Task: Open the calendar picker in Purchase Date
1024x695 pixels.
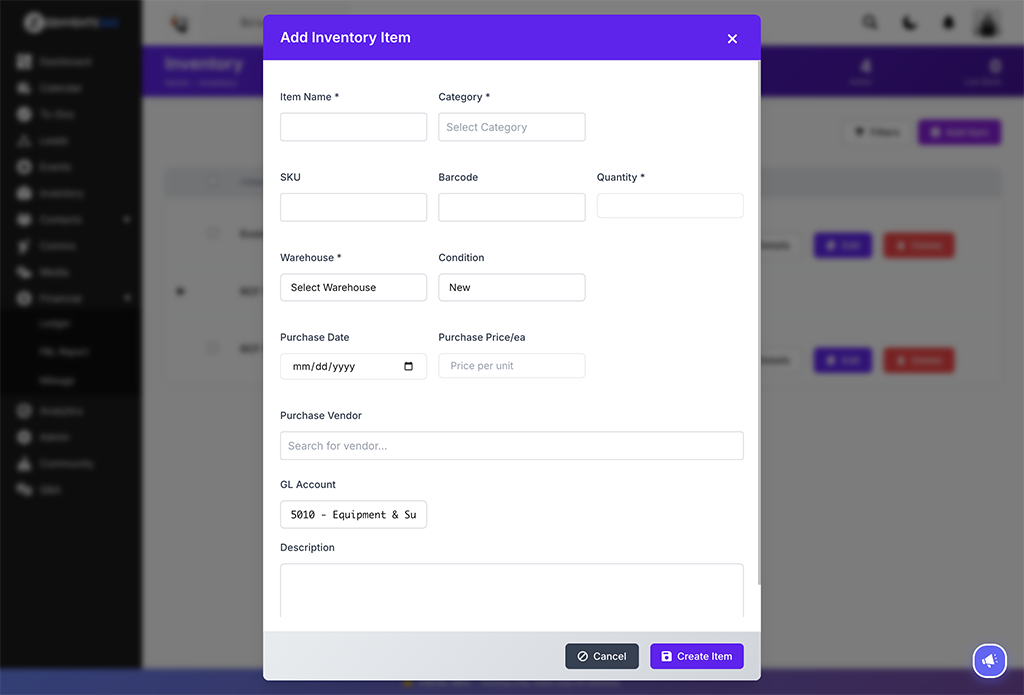Action: pyautogui.click(x=408, y=366)
